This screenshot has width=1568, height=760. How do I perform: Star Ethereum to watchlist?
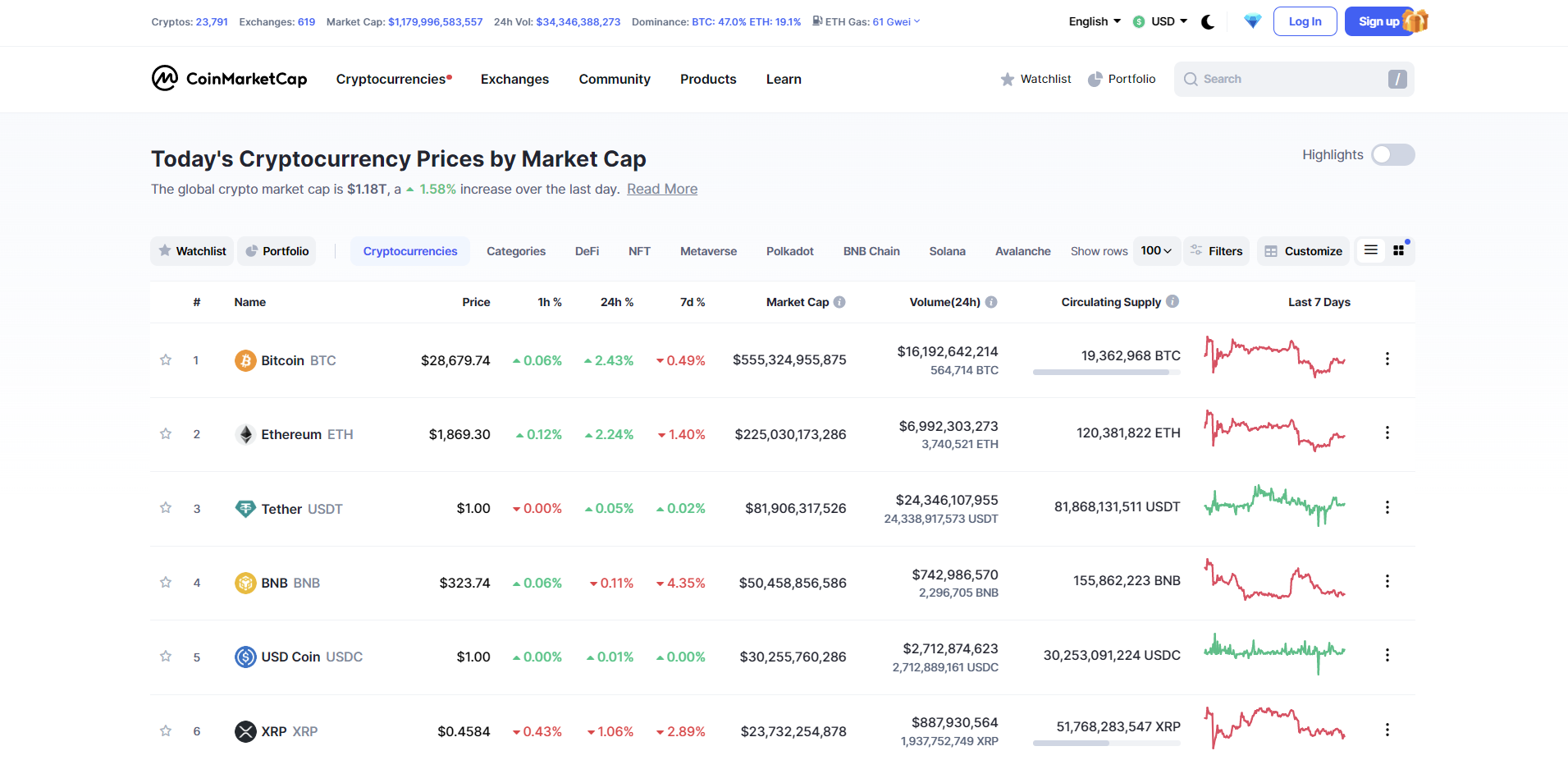click(x=166, y=433)
